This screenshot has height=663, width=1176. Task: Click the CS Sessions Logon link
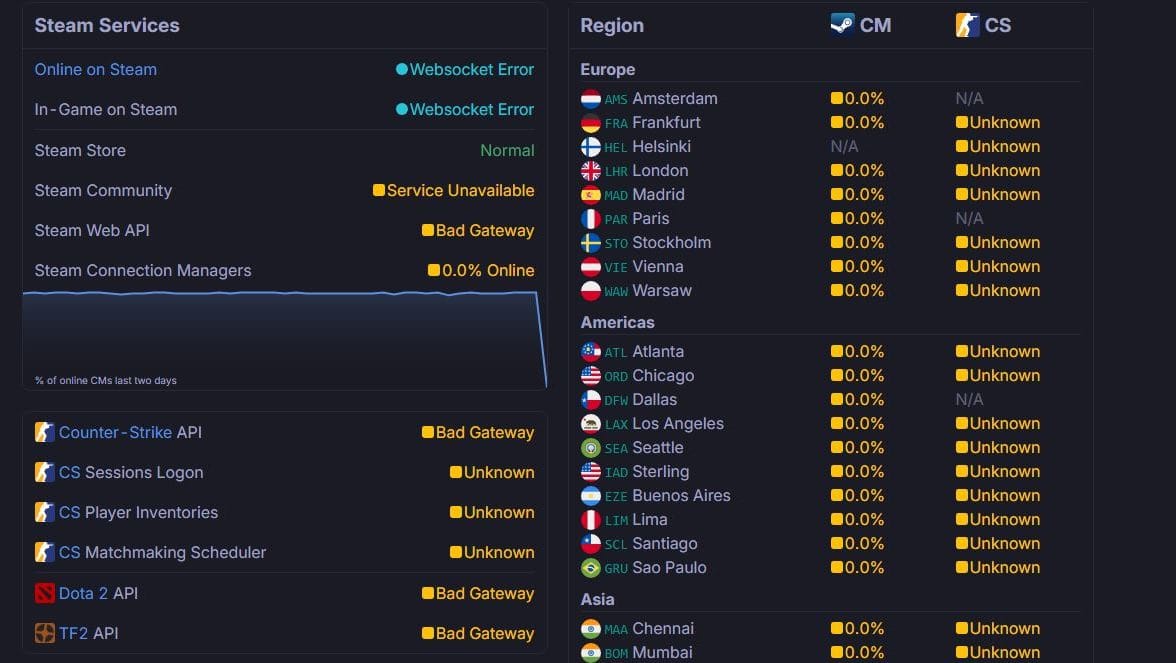[131, 472]
